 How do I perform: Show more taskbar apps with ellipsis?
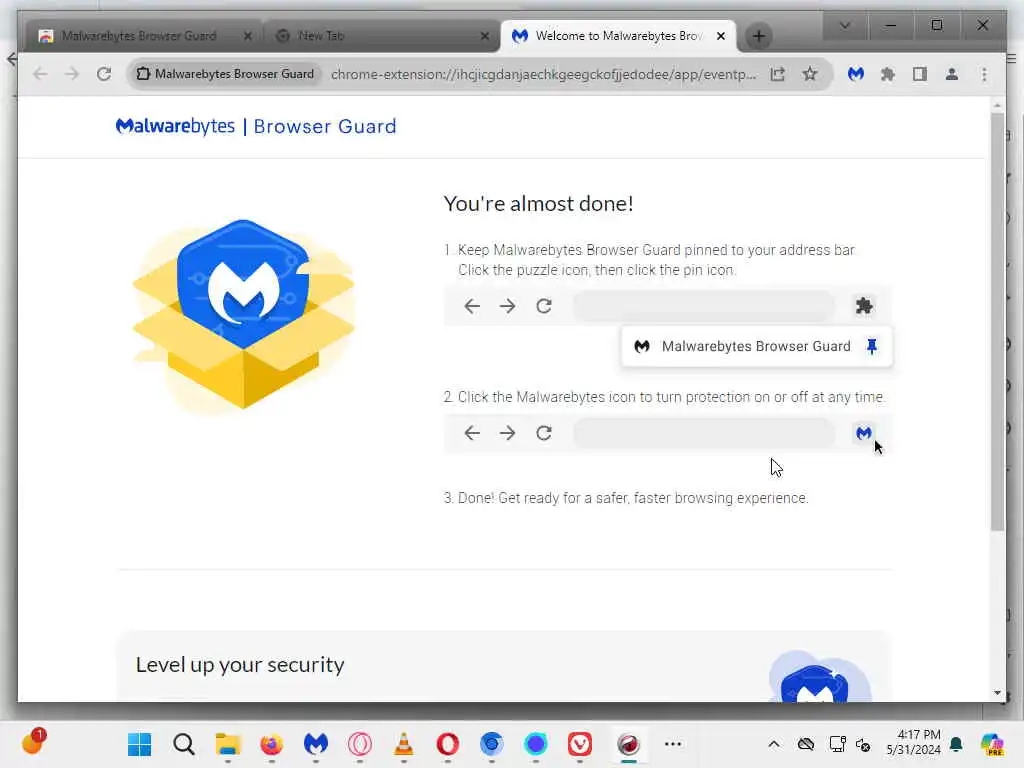673,744
